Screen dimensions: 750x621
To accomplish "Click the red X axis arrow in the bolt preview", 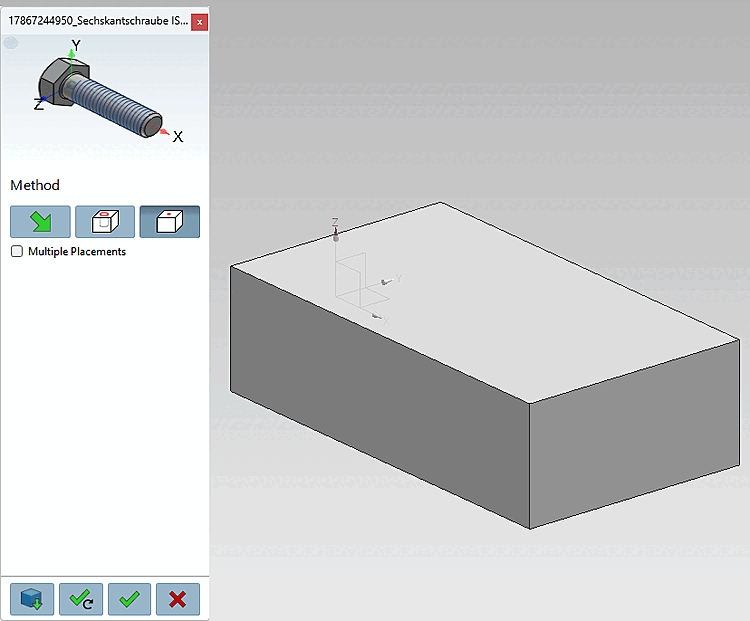I will (x=165, y=132).
